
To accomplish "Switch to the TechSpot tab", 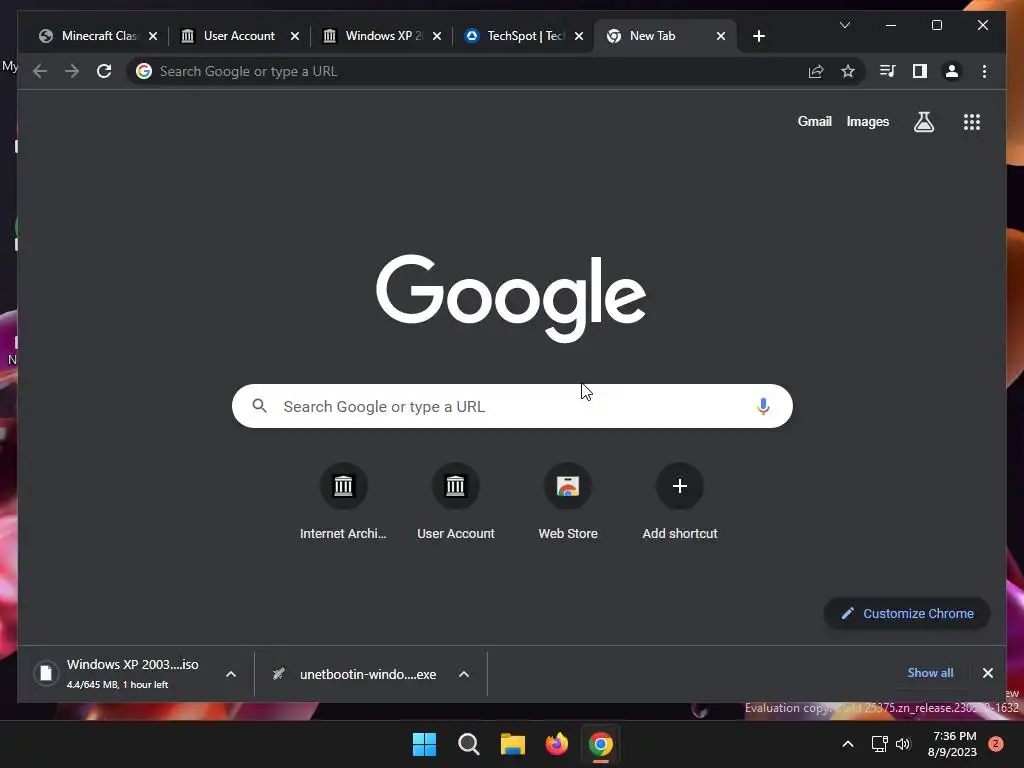I will [525, 36].
